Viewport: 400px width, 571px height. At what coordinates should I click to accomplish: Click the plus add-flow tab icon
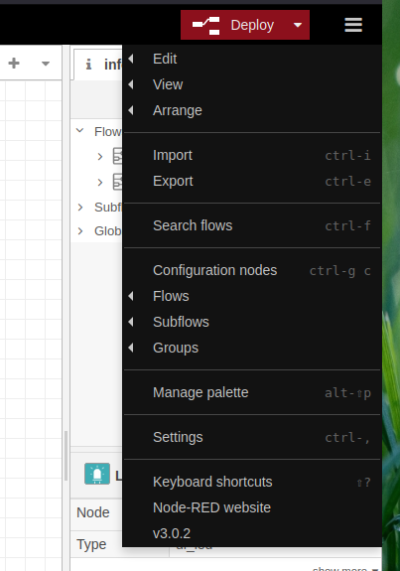pyautogui.click(x=14, y=63)
